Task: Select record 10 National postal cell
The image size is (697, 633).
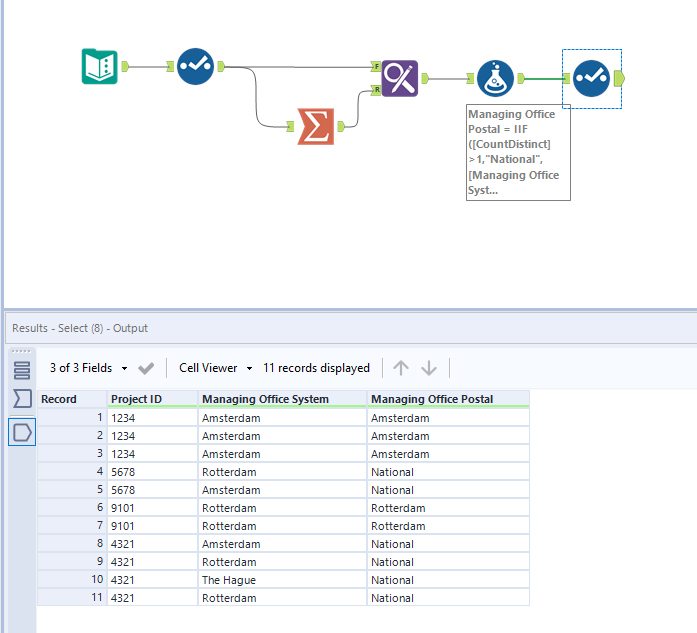Action: point(448,580)
